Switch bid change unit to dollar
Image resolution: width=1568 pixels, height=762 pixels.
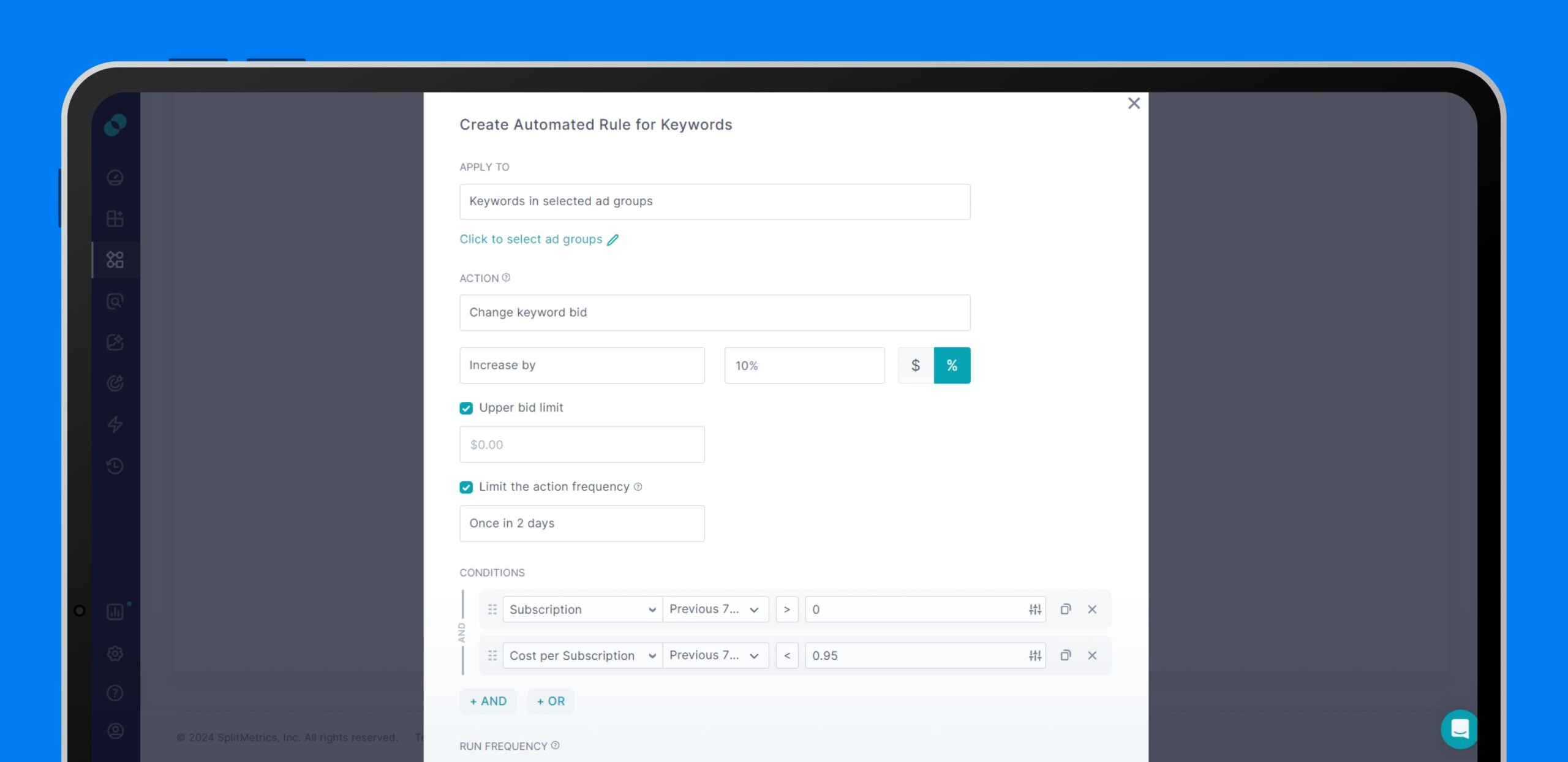click(915, 365)
